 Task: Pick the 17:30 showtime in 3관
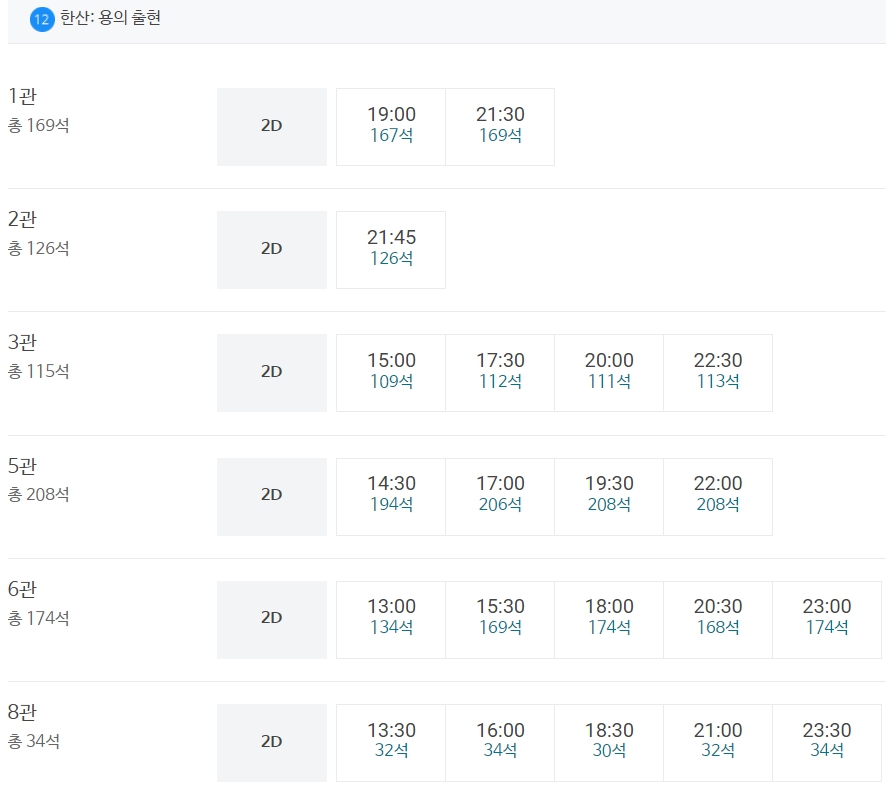point(500,373)
